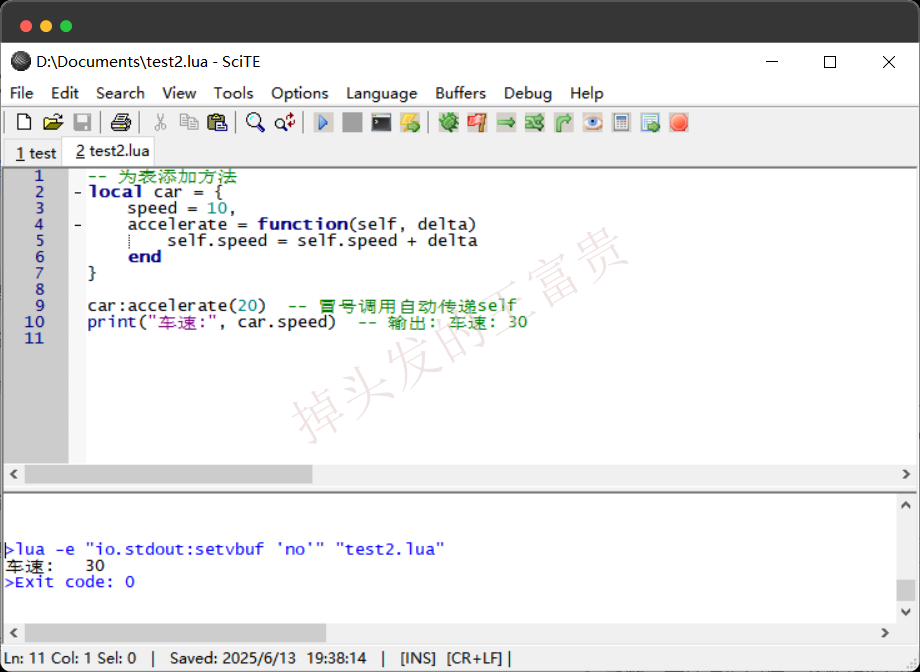The width and height of the screenshot is (920, 672).
Task: Open the Language menu
Action: [x=381, y=93]
